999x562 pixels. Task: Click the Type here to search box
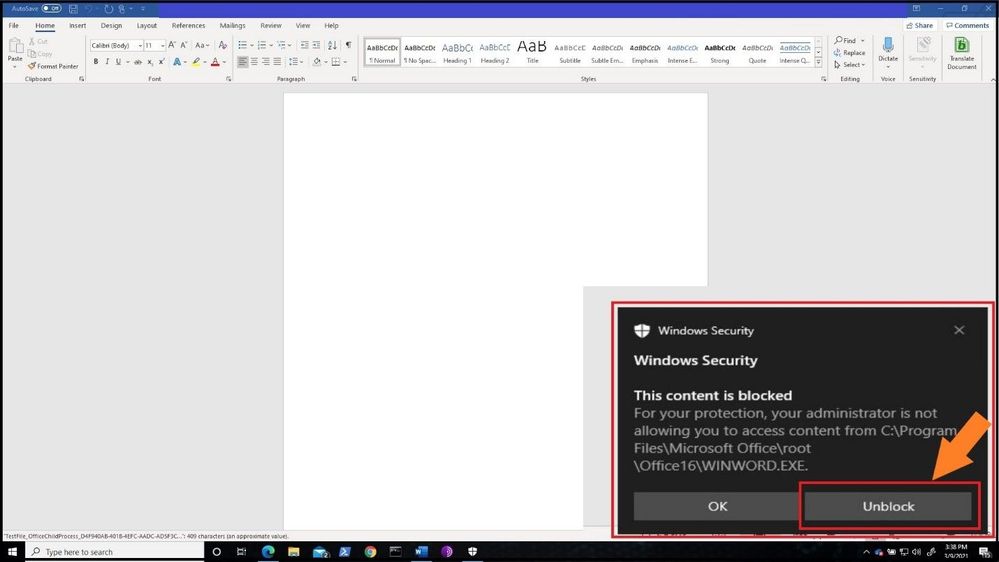pos(115,552)
